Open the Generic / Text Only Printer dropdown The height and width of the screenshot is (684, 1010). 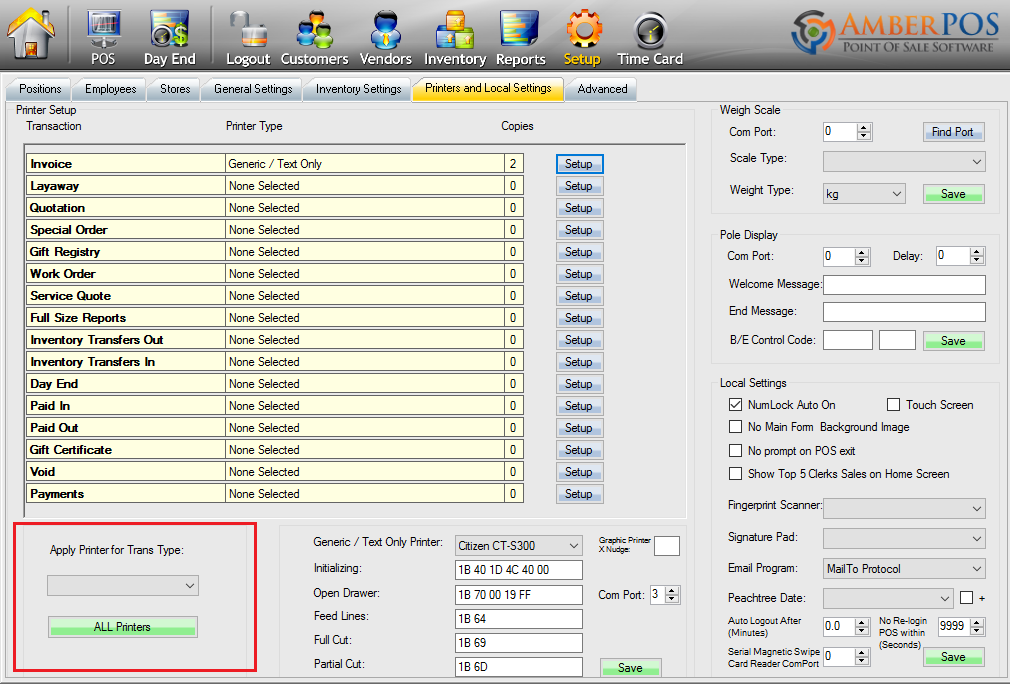click(x=519, y=546)
